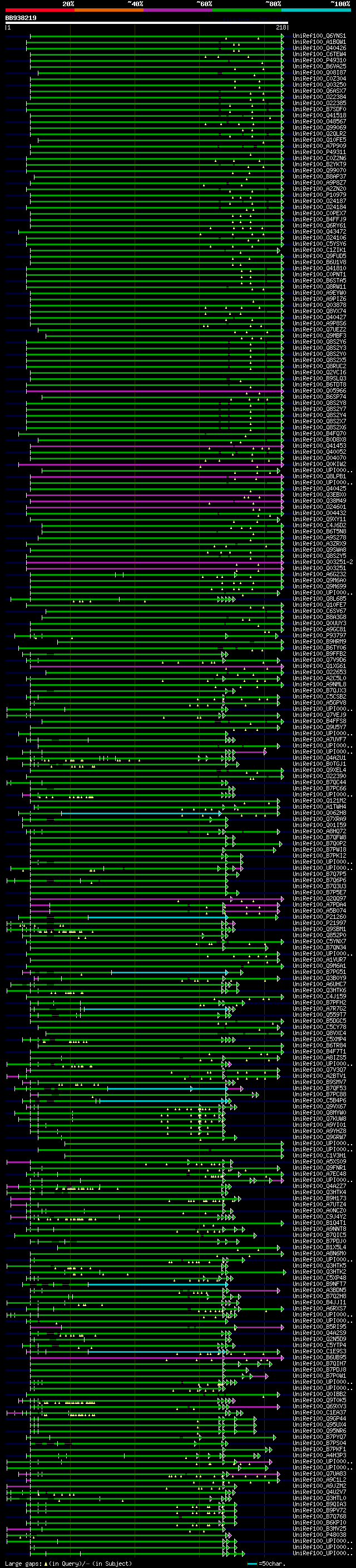Select the UniRef100_A9S278 label

pos(319,537)
